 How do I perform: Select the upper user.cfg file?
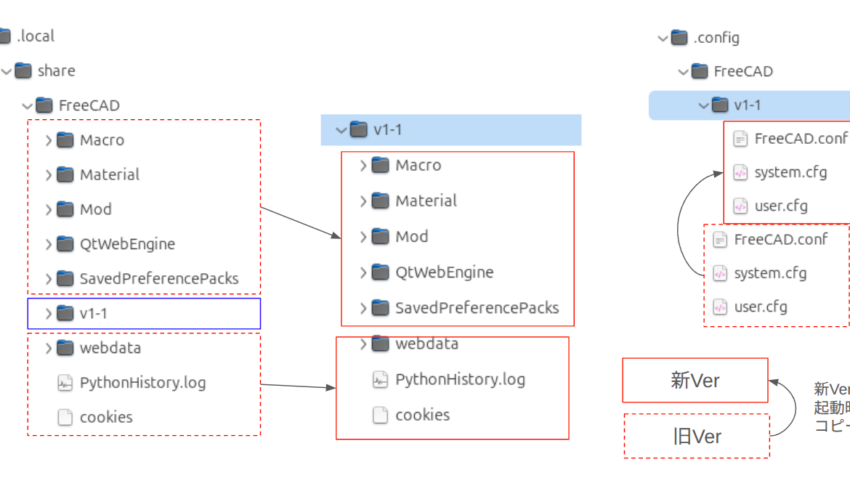click(780, 206)
